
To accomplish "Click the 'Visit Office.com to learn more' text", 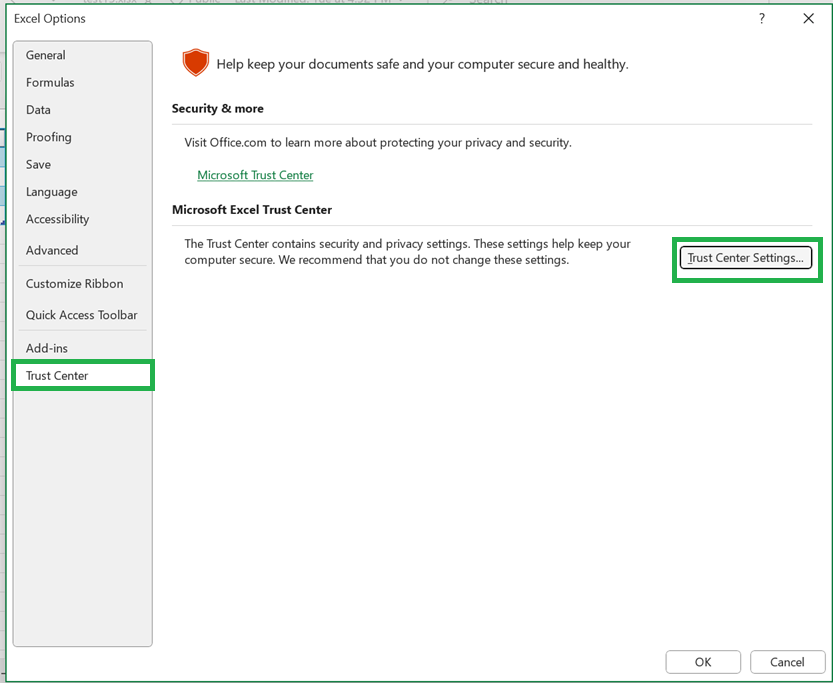I will (378, 143).
